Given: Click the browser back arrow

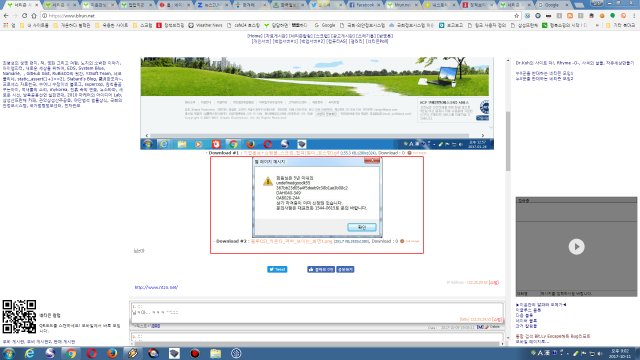Looking at the screenshot, I should [x=6, y=16].
